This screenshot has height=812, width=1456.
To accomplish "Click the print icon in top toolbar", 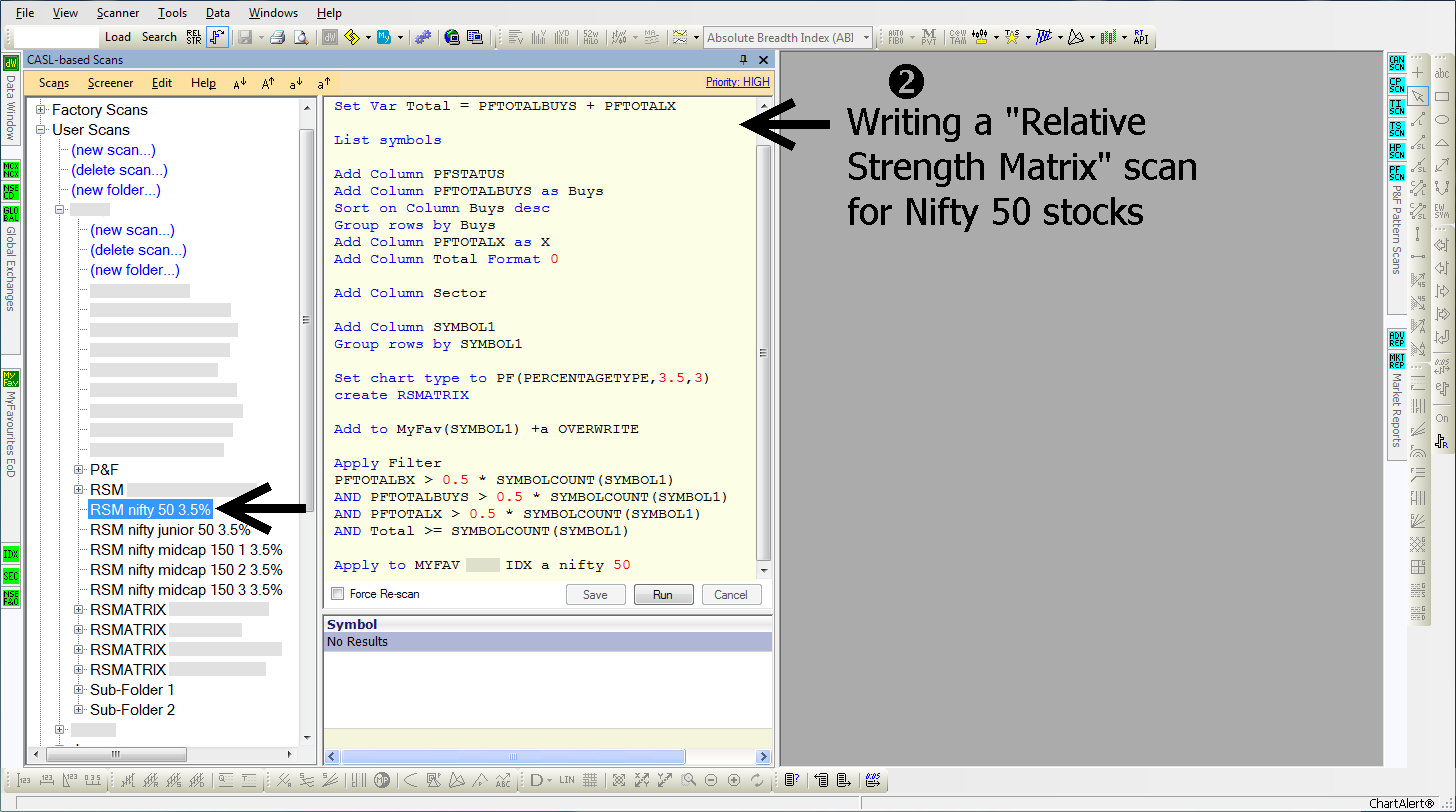I will pyautogui.click(x=277, y=37).
